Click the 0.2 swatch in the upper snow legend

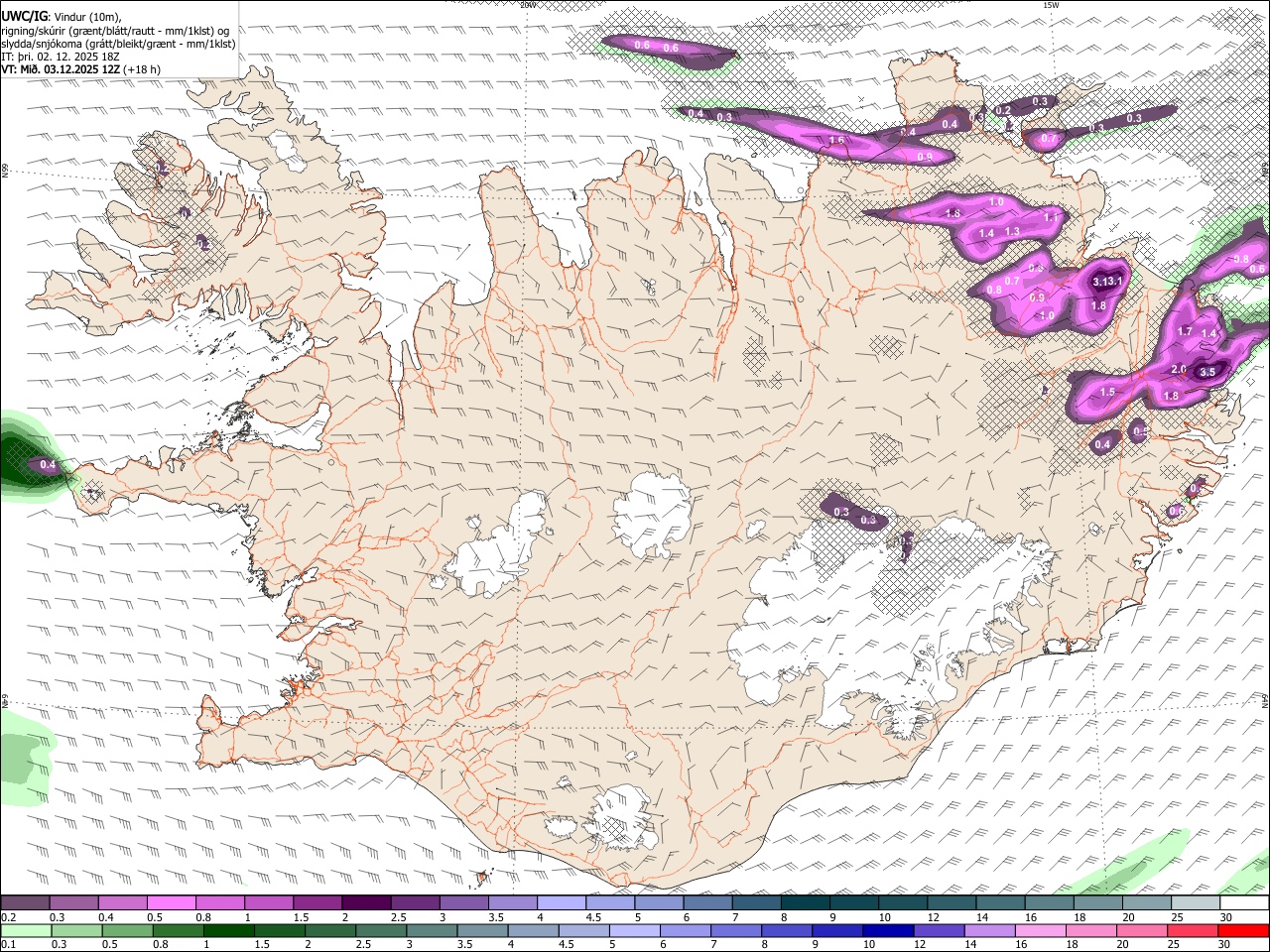(25, 903)
